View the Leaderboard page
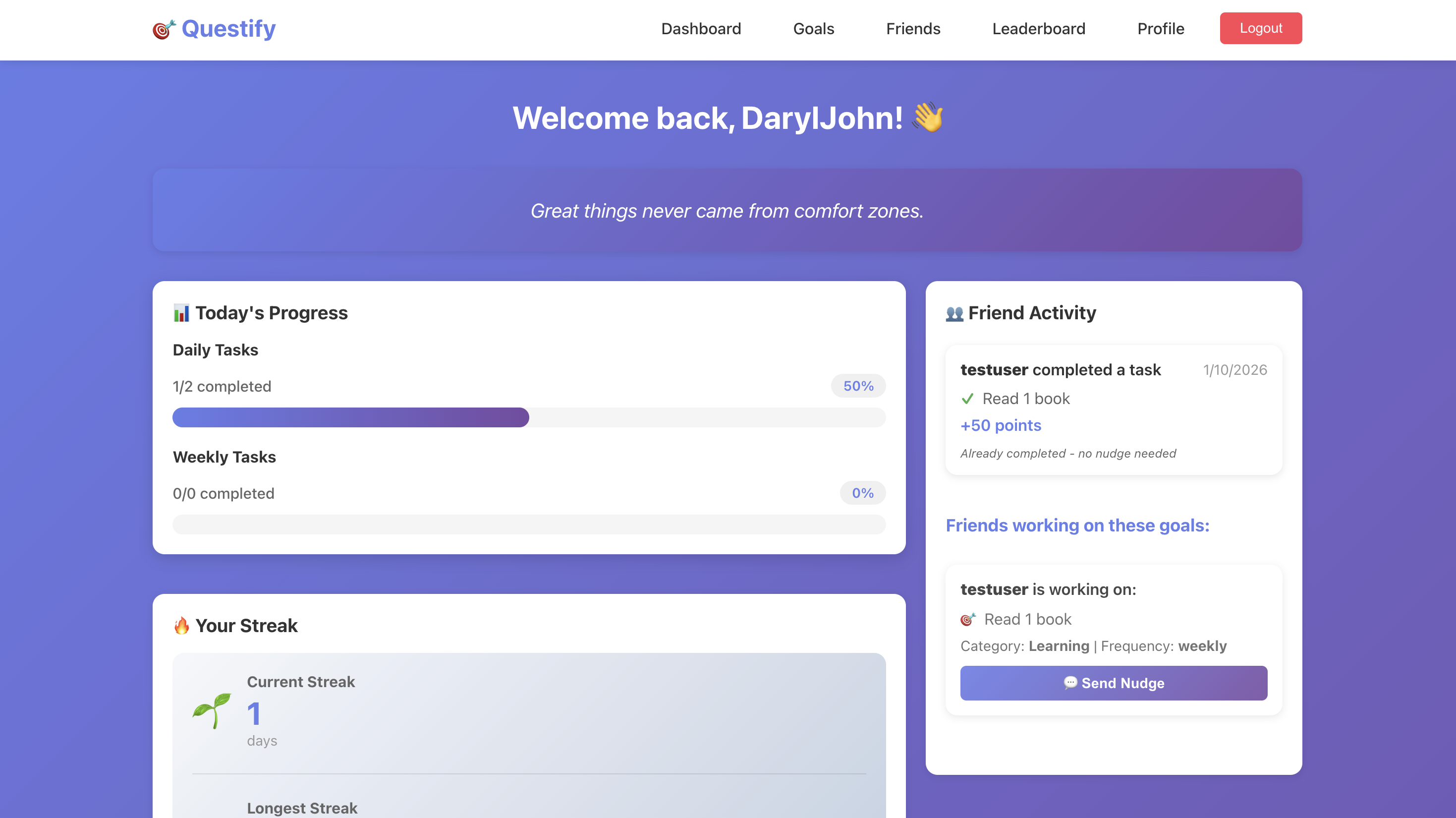Image resolution: width=1456 pixels, height=818 pixels. tap(1038, 29)
